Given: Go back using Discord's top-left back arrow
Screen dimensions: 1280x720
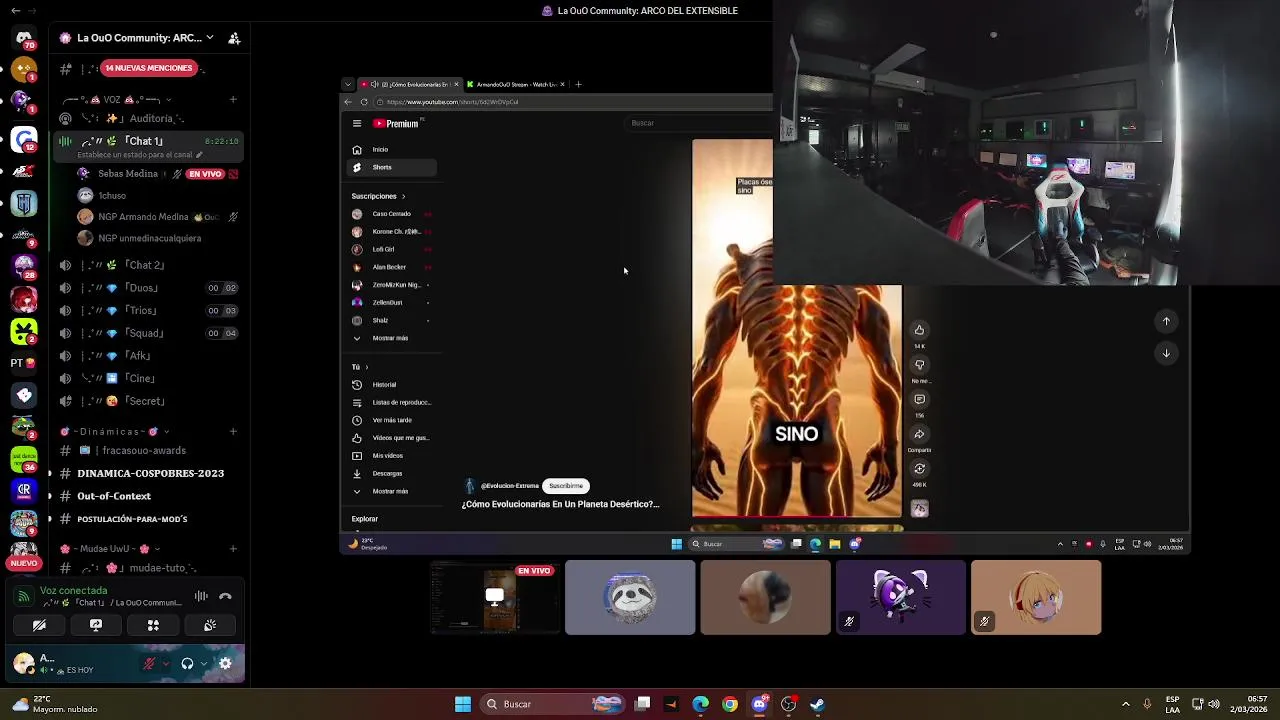Looking at the screenshot, I should click(15, 10).
